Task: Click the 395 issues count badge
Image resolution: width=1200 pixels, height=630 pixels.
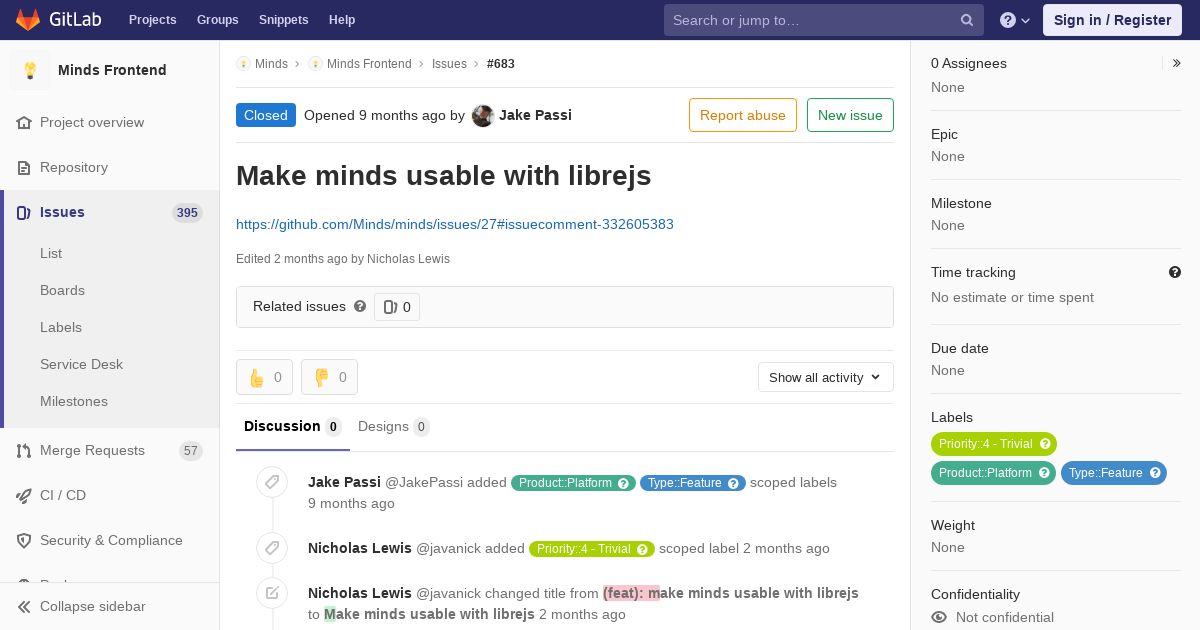Action: click(x=187, y=212)
